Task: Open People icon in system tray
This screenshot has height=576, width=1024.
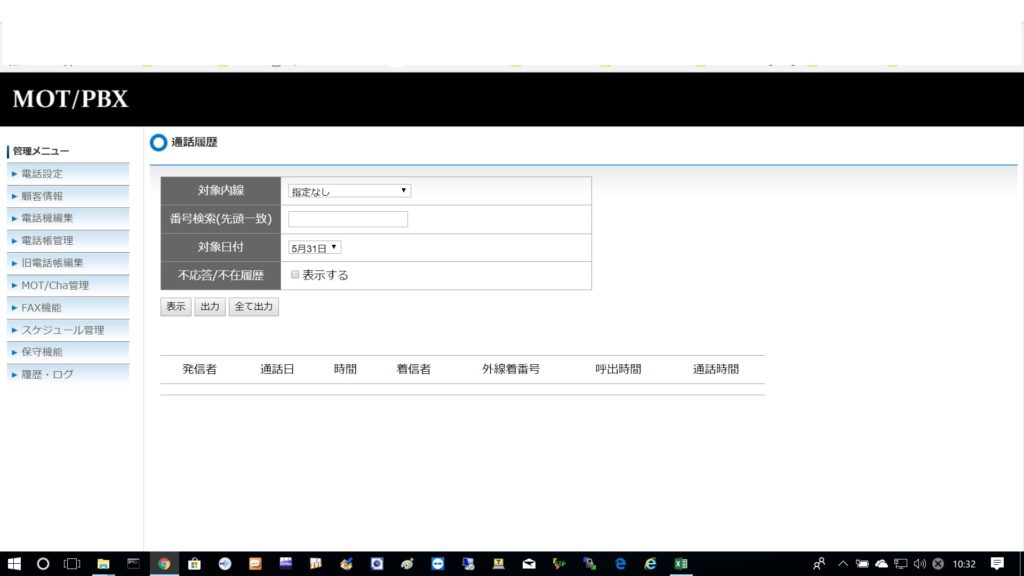Action: pos(819,564)
